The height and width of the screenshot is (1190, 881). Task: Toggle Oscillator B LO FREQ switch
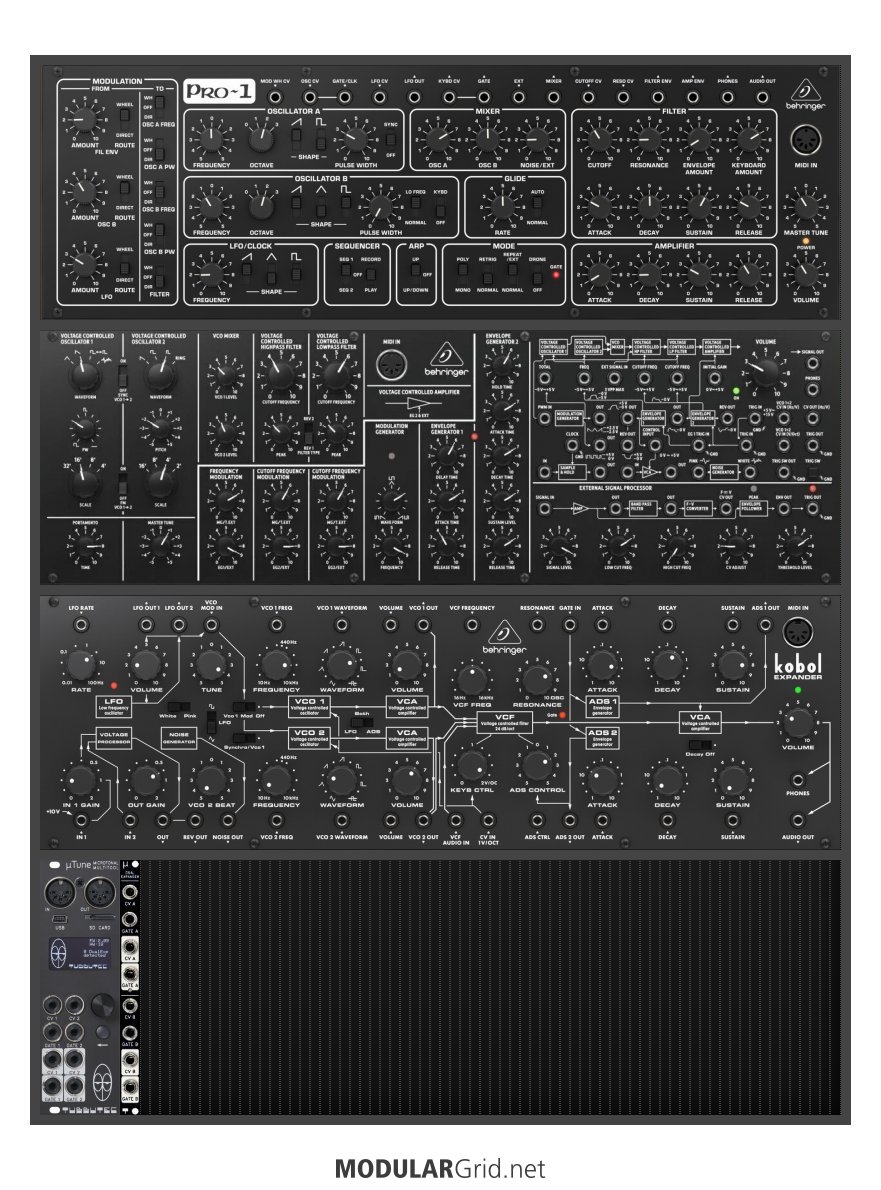pyautogui.click(x=415, y=206)
